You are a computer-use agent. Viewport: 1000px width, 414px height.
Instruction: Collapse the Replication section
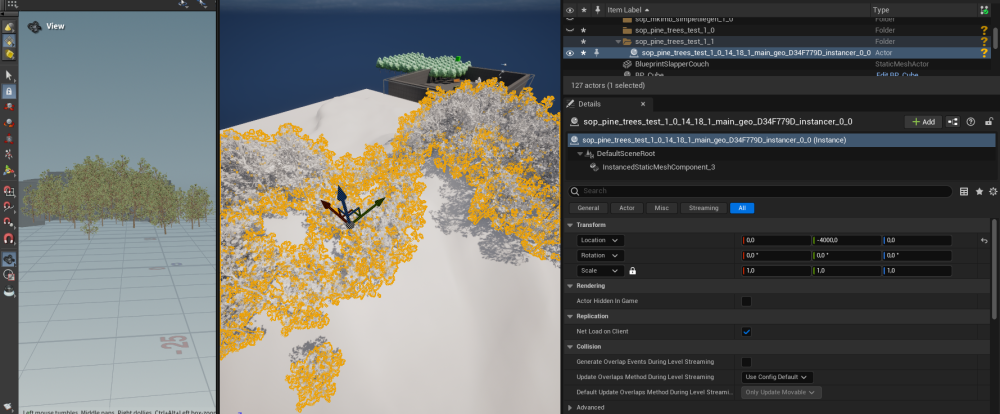pyautogui.click(x=570, y=316)
